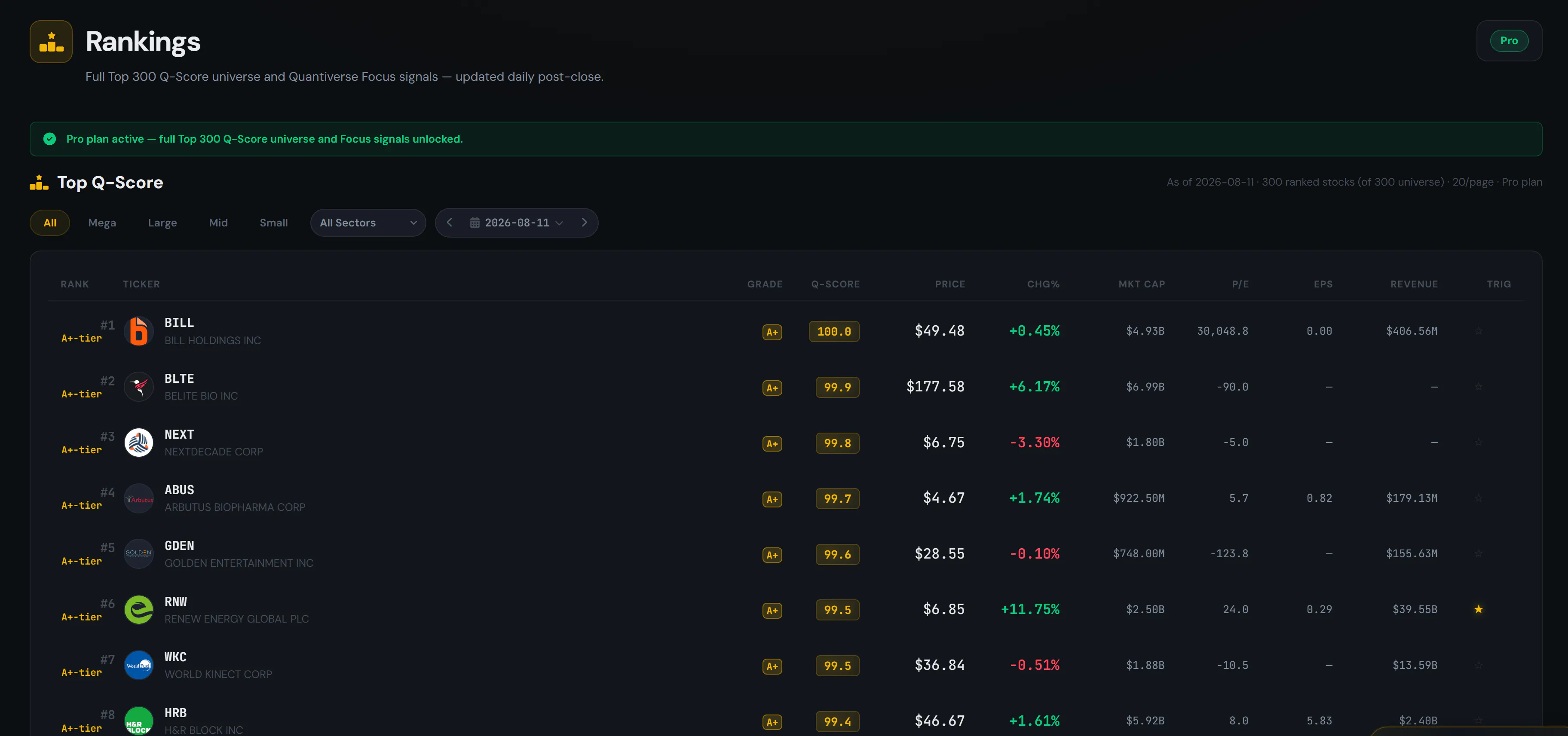Click the -3.30% change for NEXT
Image resolution: width=1568 pixels, height=736 pixels.
(x=1035, y=442)
